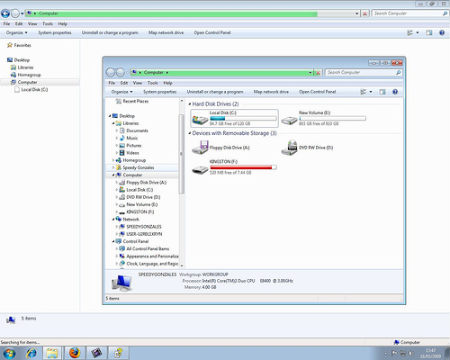Click Map network drive in front window
The width and height of the screenshot is (450, 360).
pos(271,92)
